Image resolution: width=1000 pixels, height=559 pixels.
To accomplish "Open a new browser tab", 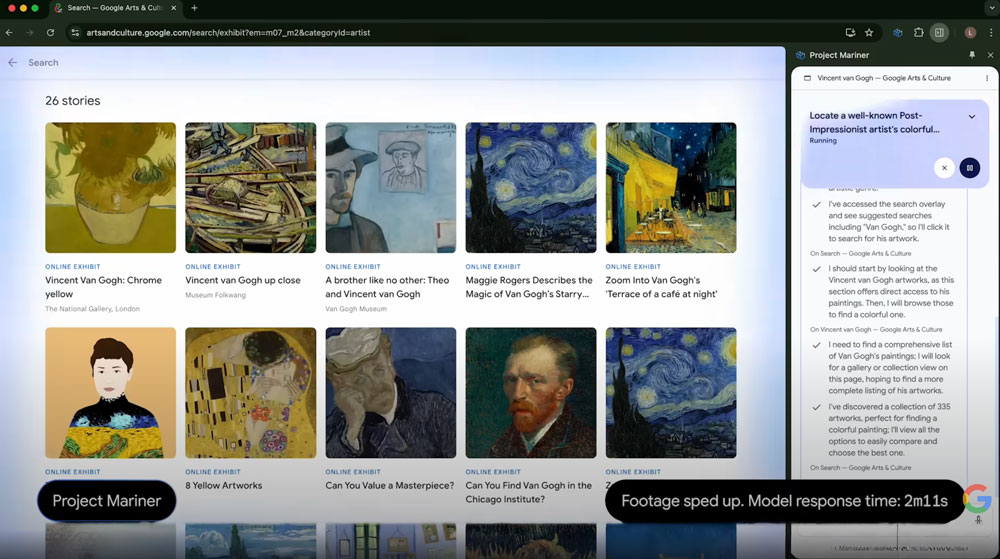I will pyautogui.click(x=195, y=8).
